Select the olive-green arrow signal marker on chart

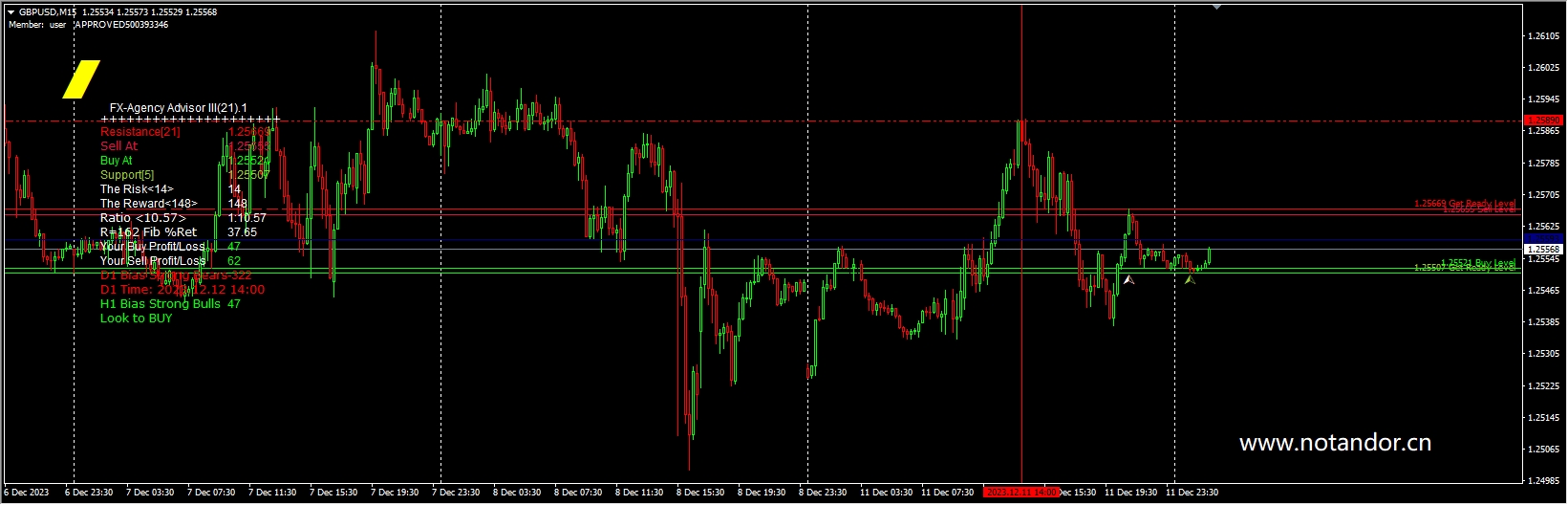pyautogui.click(x=1190, y=278)
